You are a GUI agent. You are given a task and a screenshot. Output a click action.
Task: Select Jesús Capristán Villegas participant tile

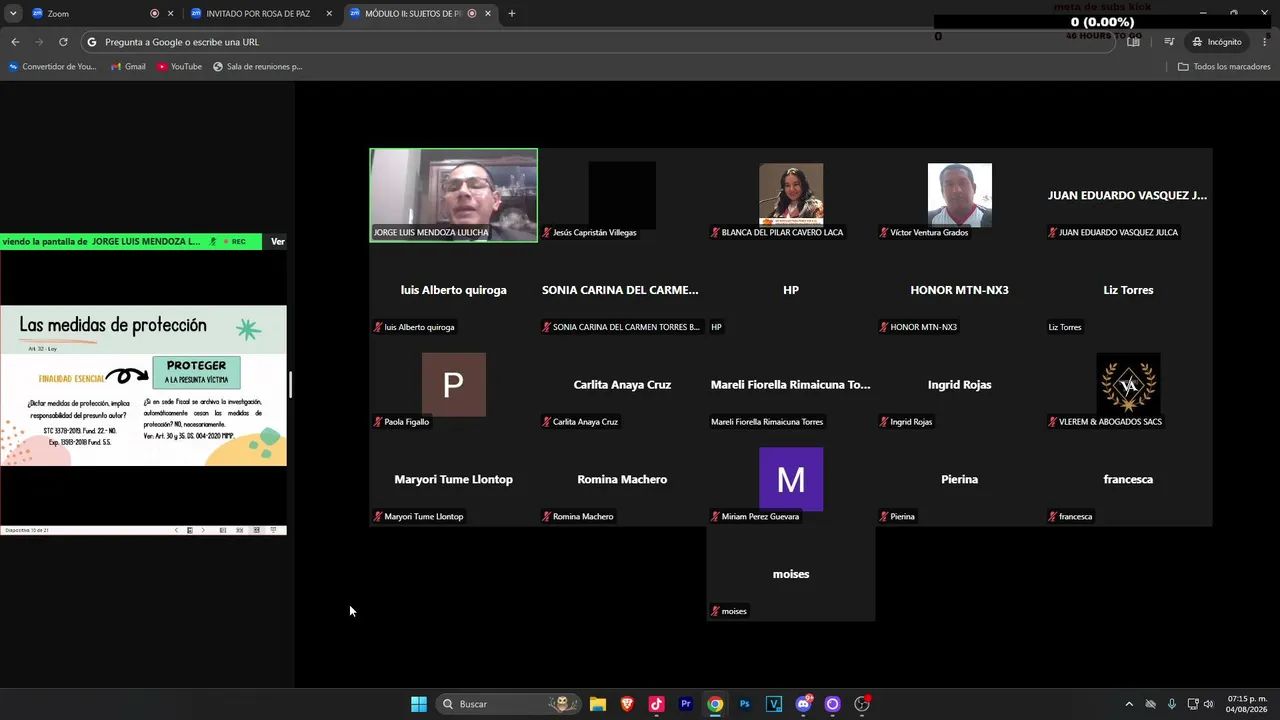[x=622, y=195]
